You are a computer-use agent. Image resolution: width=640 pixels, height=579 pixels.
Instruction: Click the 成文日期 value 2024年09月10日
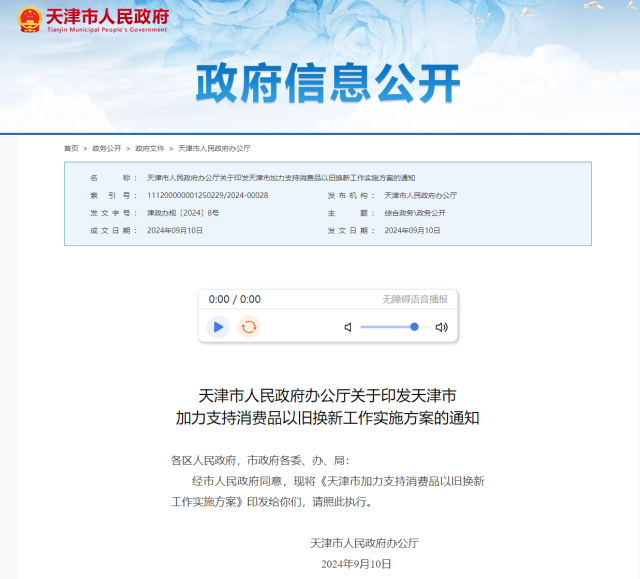175,231
